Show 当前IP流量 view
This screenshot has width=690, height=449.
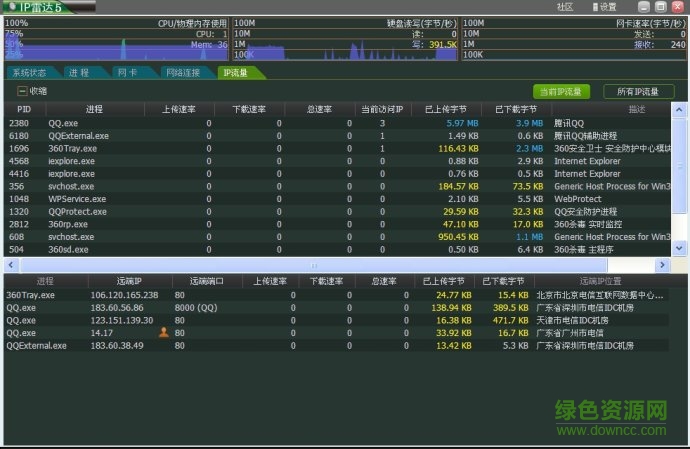coord(561,92)
